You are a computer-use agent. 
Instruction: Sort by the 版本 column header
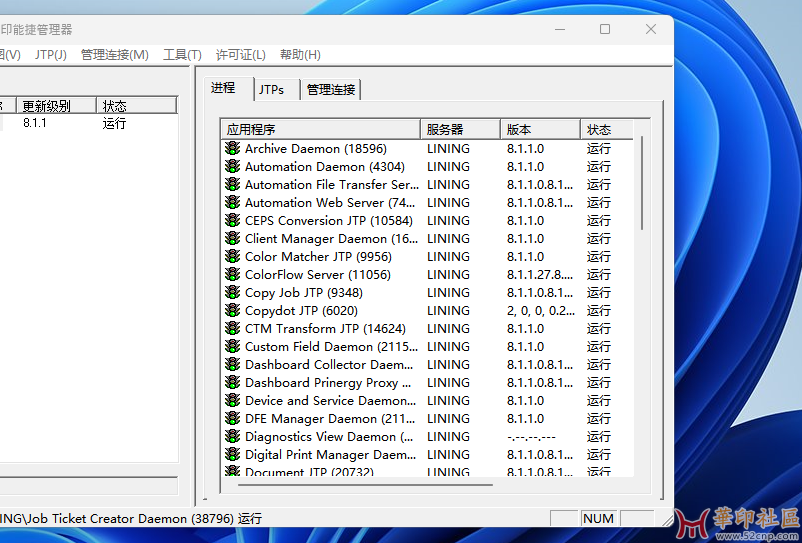(541, 129)
